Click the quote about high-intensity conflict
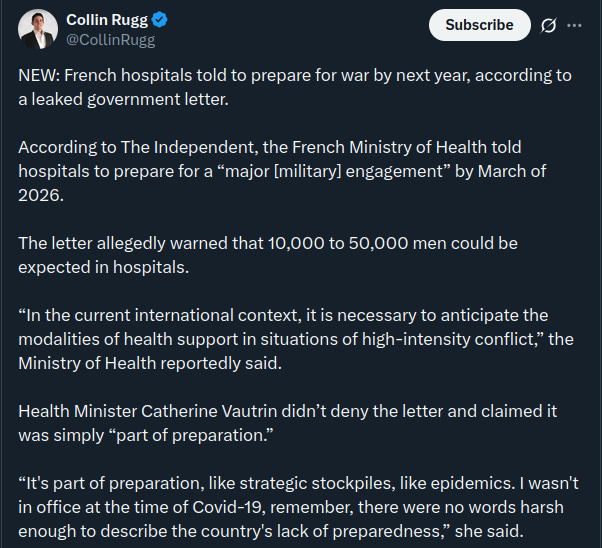This screenshot has width=602, height=548. coord(295,339)
